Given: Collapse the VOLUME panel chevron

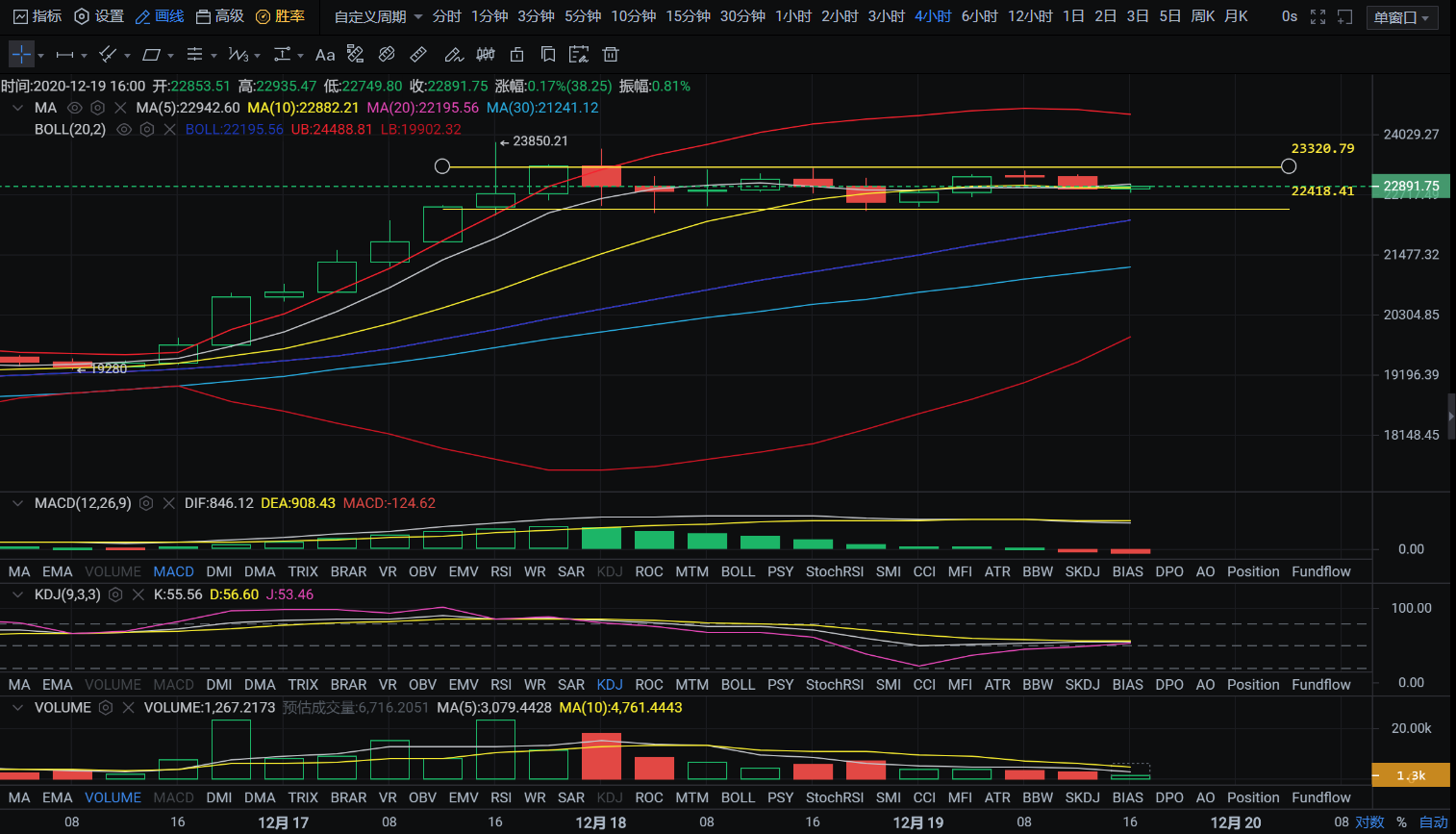Looking at the screenshot, I should click(x=17, y=707).
